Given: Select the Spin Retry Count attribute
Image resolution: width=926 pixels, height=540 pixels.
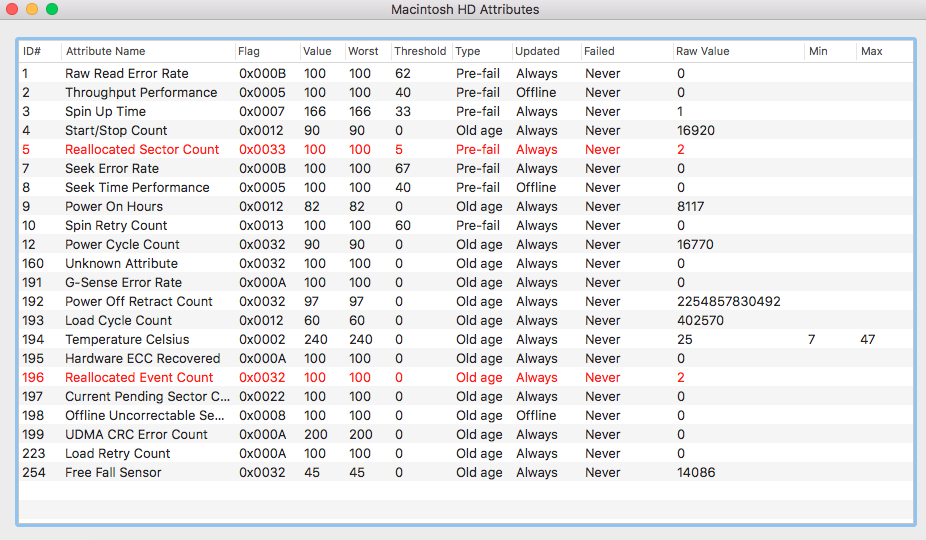Looking at the screenshot, I should [x=467, y=225].
